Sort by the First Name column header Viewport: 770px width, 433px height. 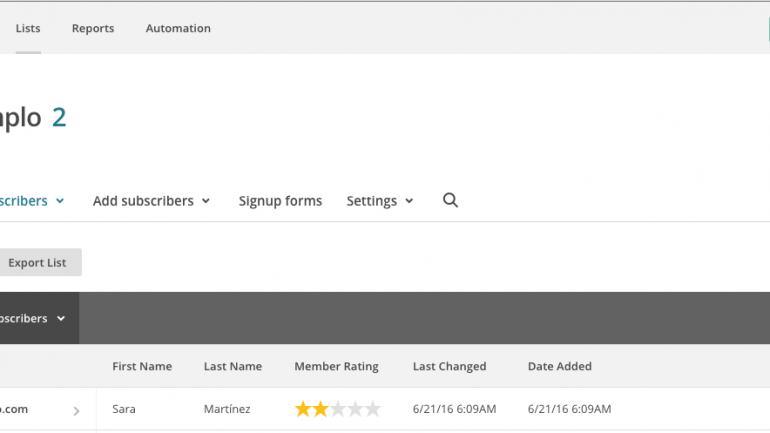point(142,366)
